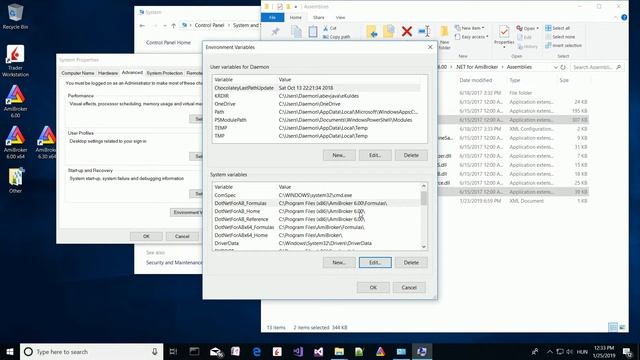Switch to the View ribbon tab
The height and width of the screenshot is (360, 640).
(340, 18)
